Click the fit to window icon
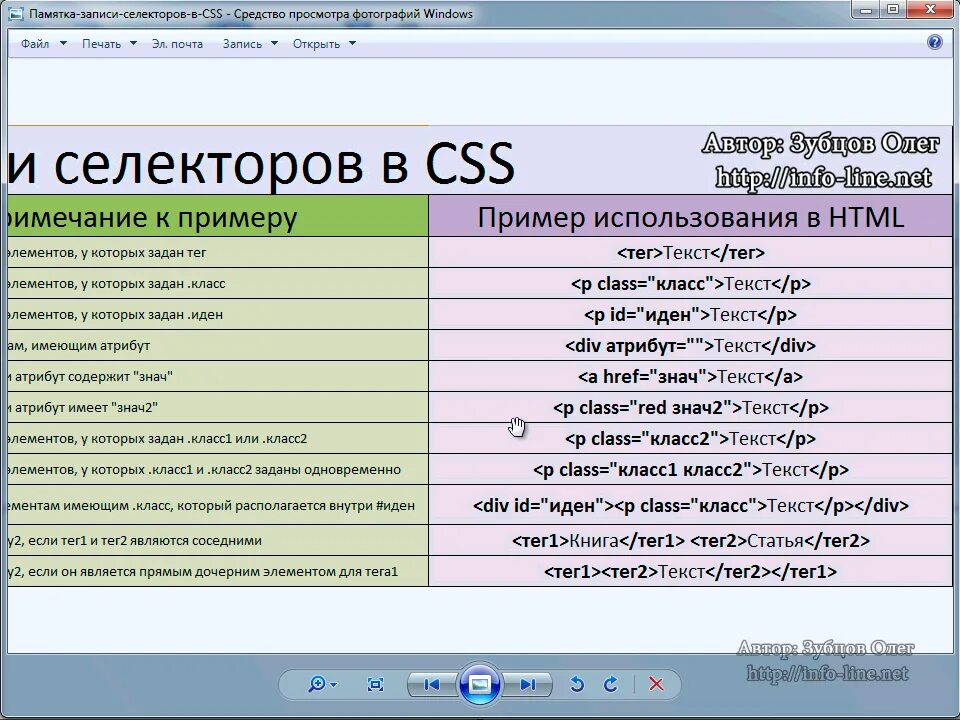960x720 pixels. tap(375, 684)
